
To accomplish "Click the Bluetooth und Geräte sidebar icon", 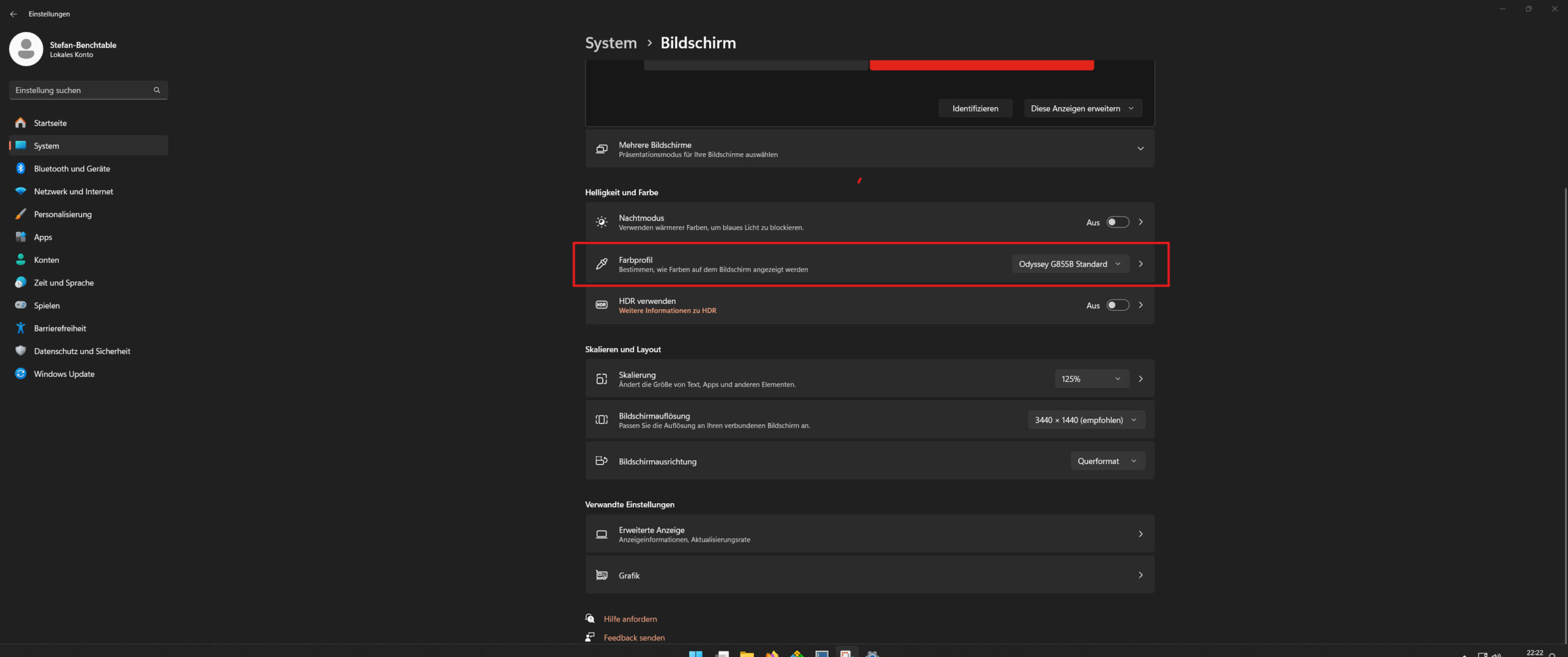I will point(21,169).
